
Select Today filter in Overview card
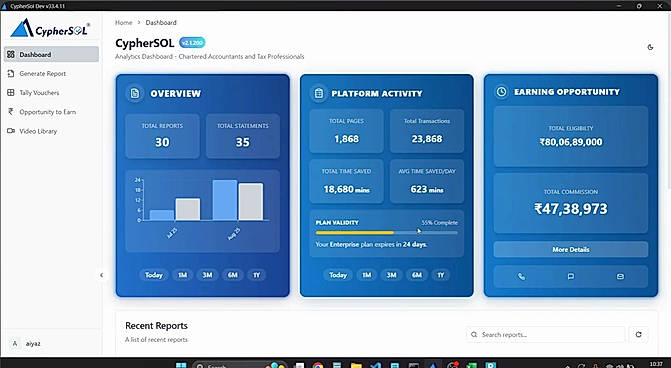[154, 275]
